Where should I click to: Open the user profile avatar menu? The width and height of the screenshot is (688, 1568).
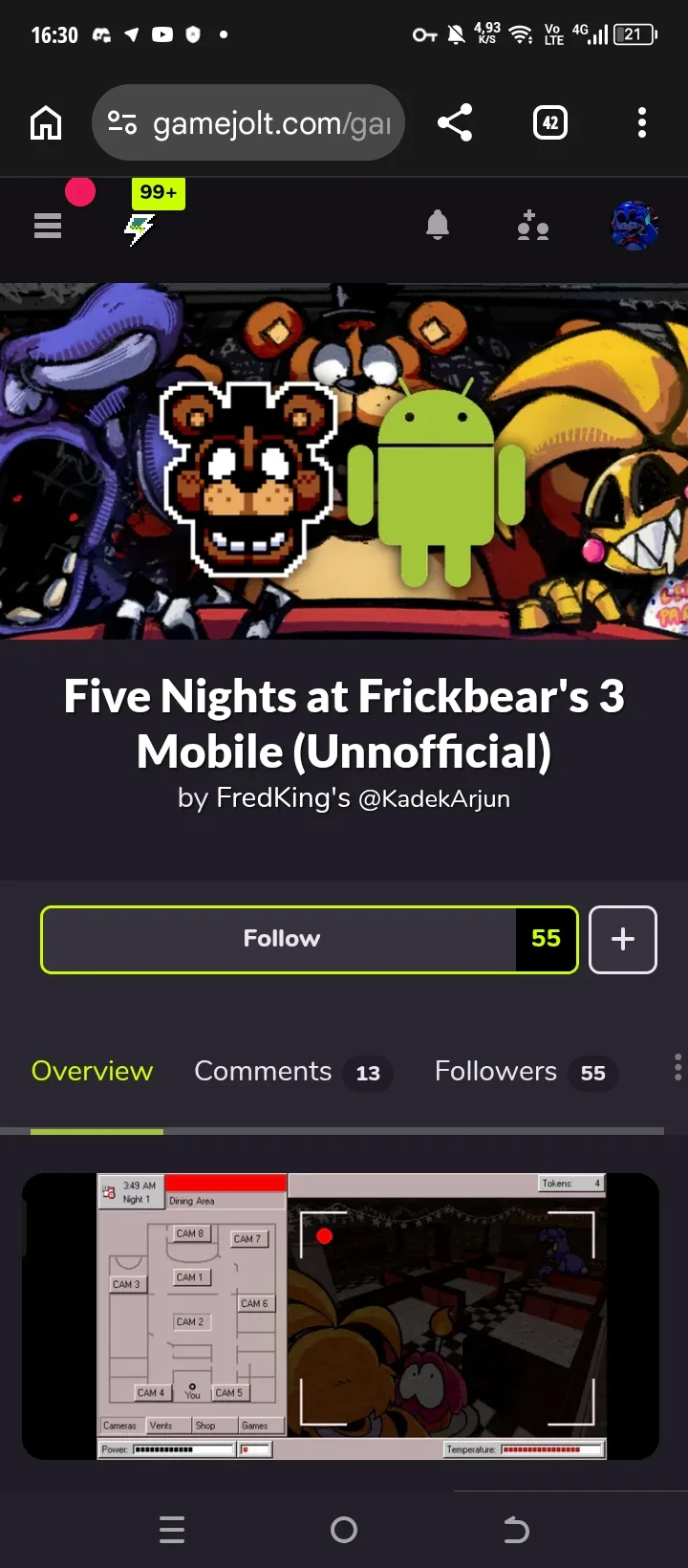[634, 226]
